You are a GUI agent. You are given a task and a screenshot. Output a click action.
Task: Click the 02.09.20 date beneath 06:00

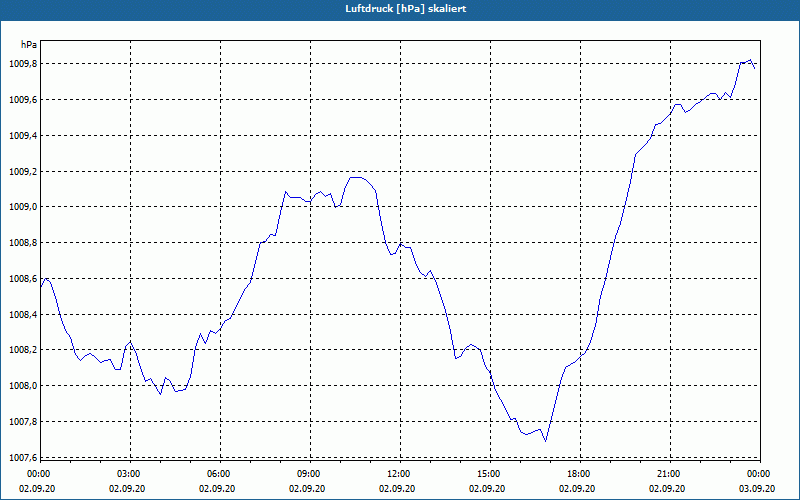[217, 488]
